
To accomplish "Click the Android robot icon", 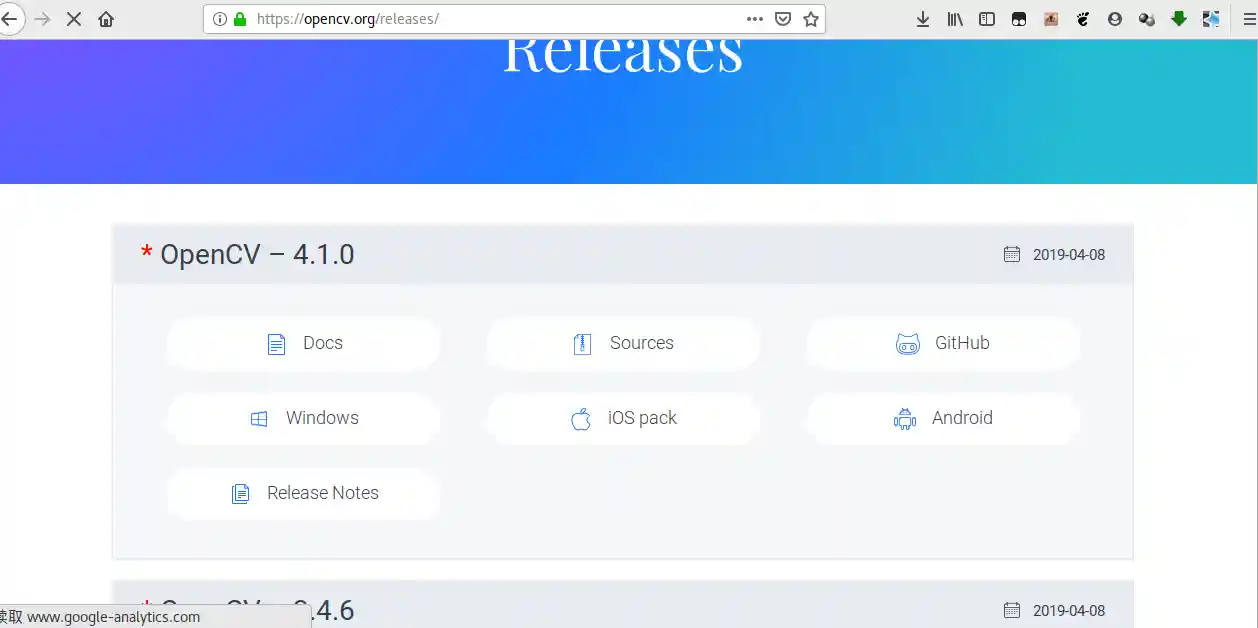I will pos(905,419).
